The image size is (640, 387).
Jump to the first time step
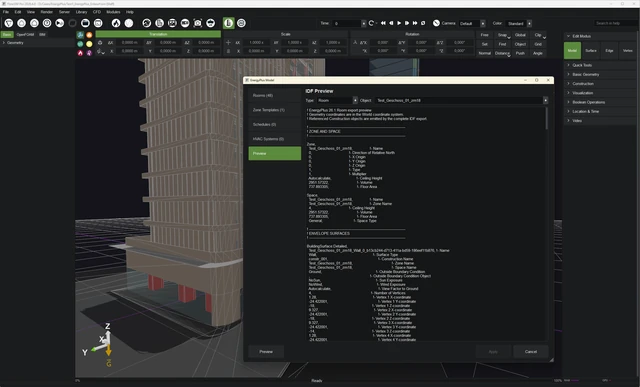pos(383,23)
